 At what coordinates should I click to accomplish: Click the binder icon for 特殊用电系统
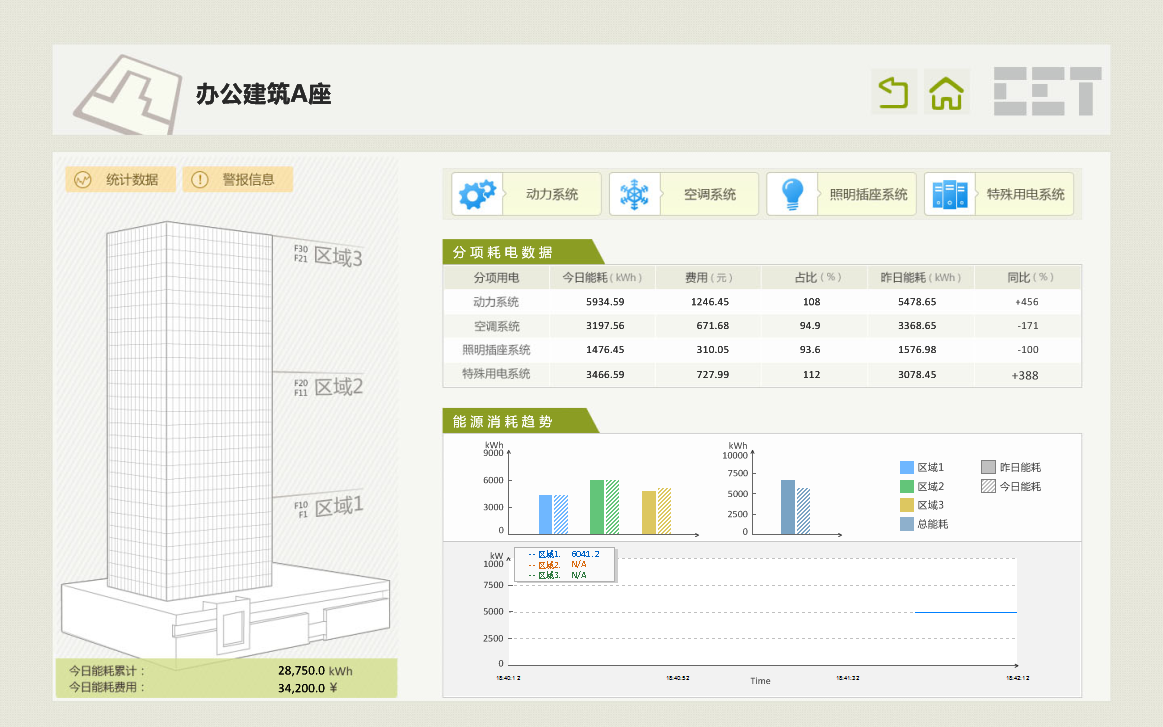click(949, 194)
